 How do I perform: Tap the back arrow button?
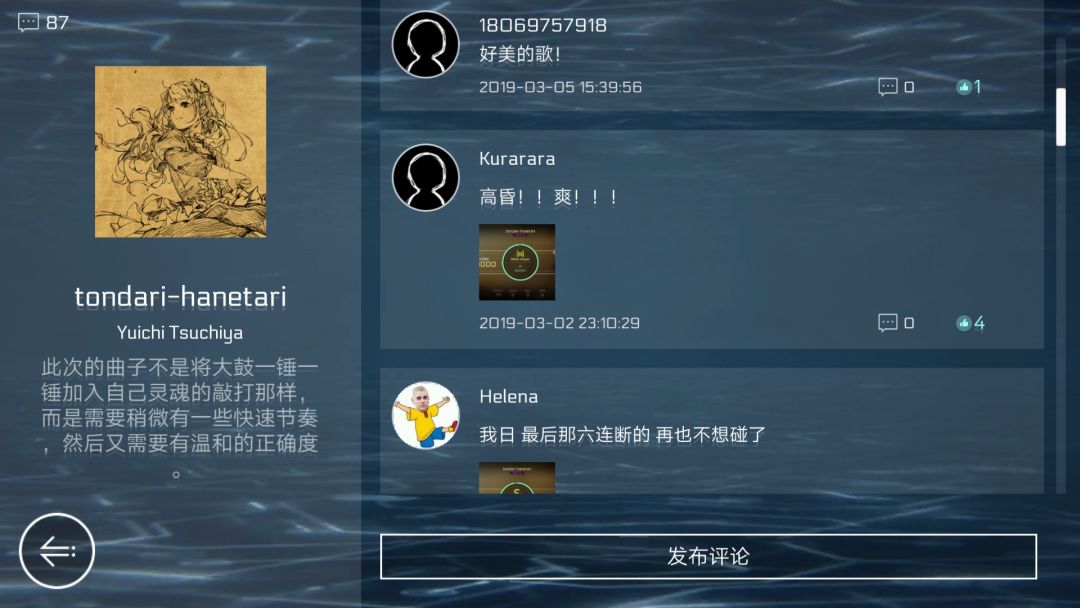click(56, 551)
